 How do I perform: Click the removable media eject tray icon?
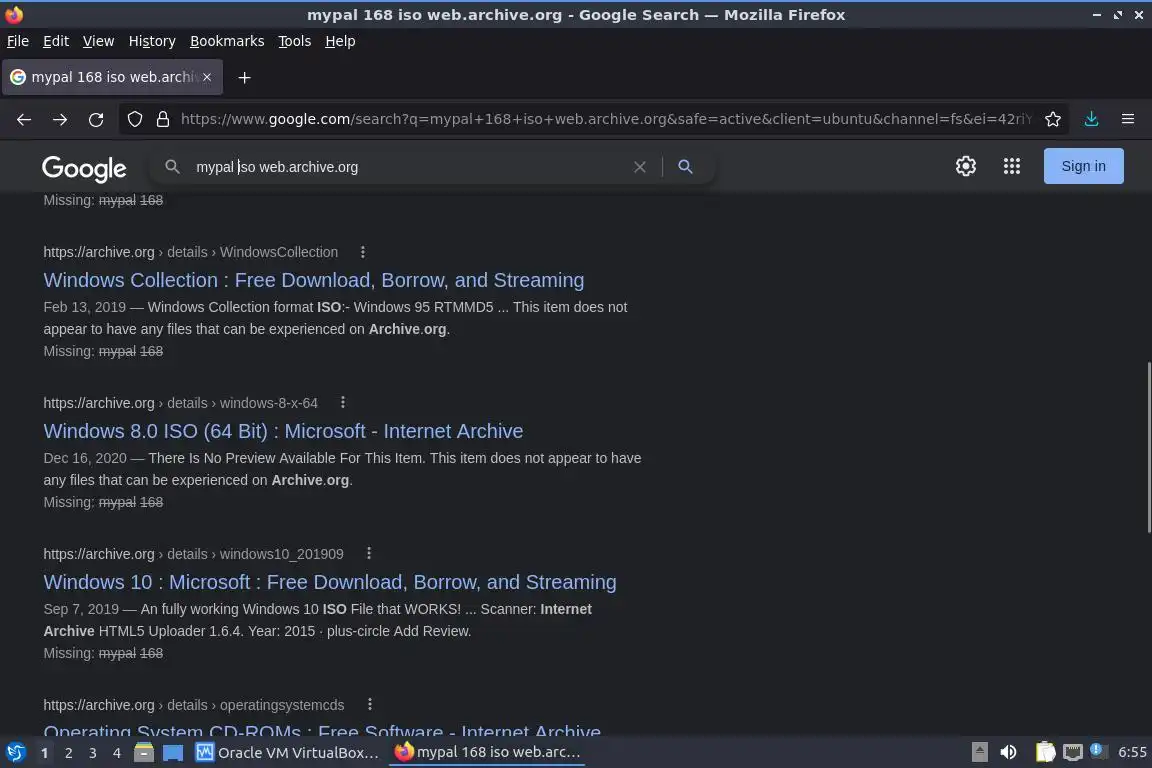point(979,753)
